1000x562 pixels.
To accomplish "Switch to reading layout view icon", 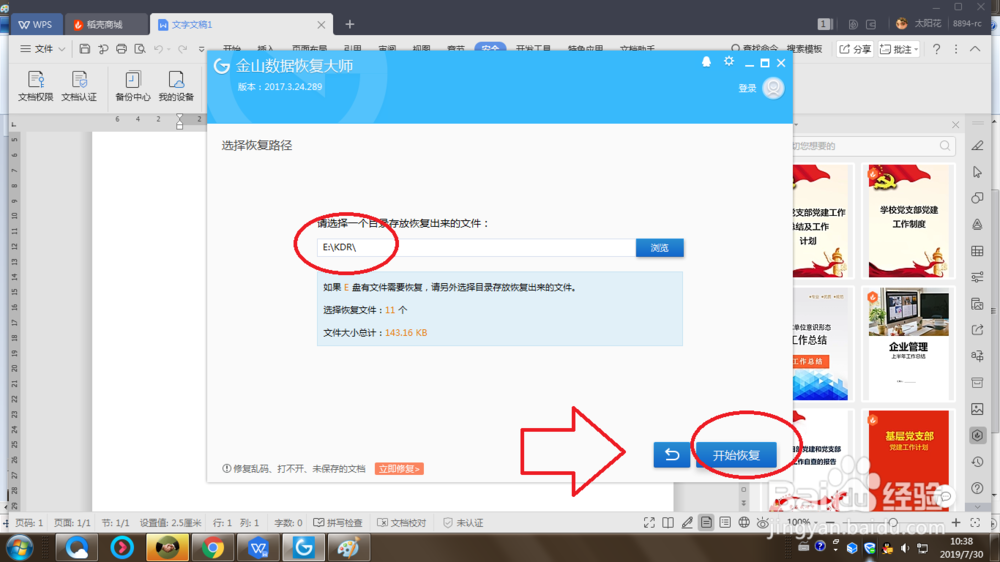I will click(x=668, y=522).
